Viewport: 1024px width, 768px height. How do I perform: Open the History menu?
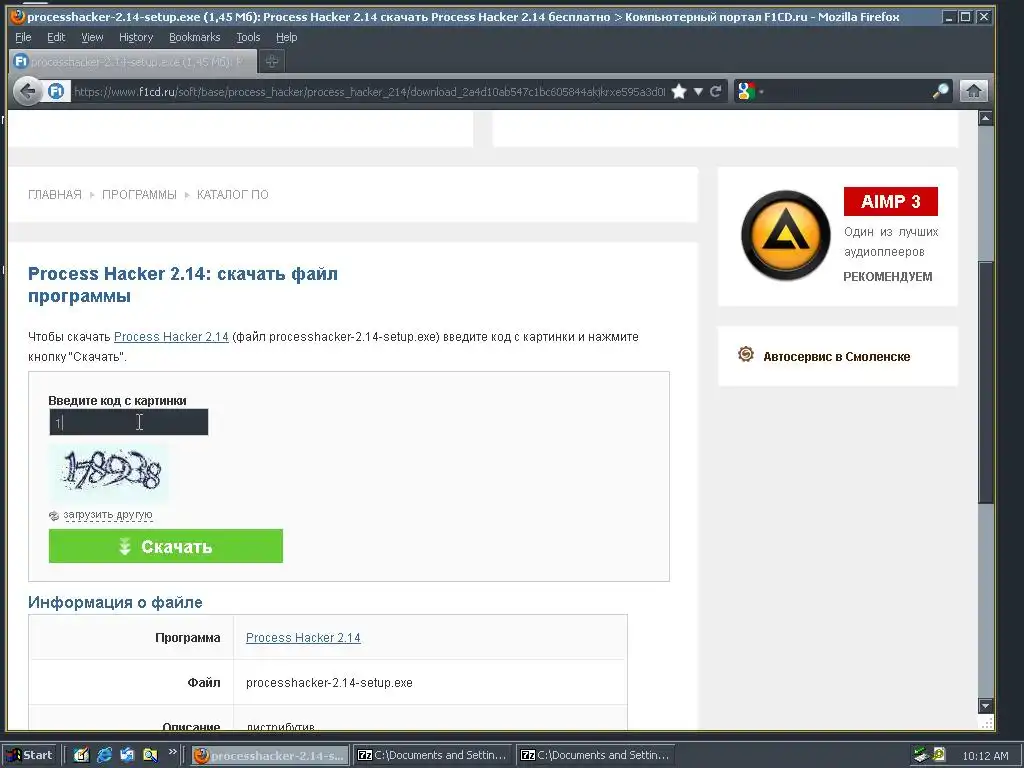136,37
